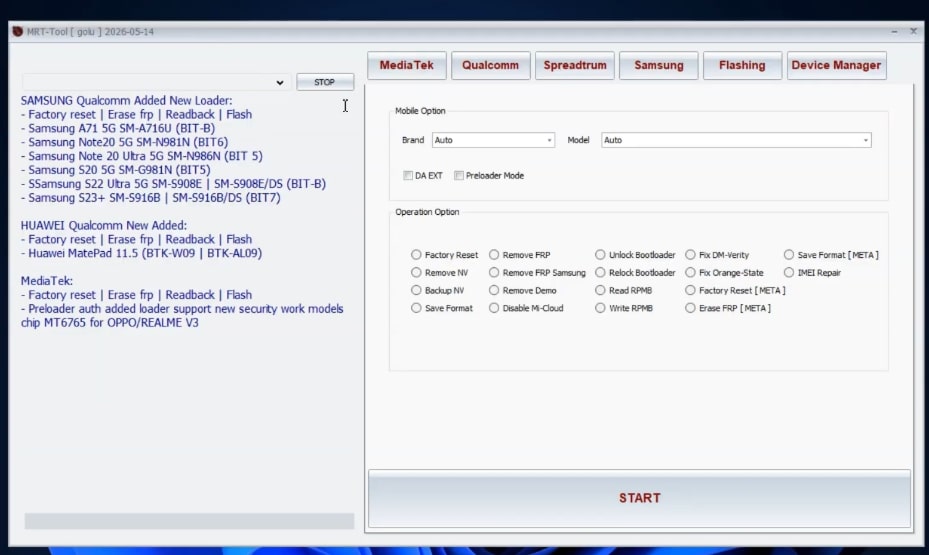Select Save Format [META] option
Image resolution: width=929 pixels, height=555 pixels.
pos(789,255)
